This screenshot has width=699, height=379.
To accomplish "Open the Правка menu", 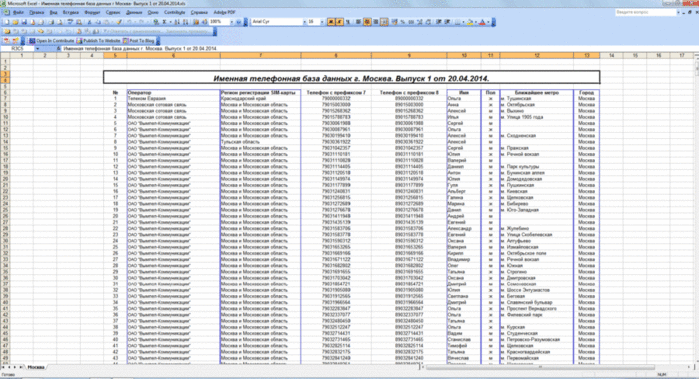I will pyautogui.click(x=37, y=12).
